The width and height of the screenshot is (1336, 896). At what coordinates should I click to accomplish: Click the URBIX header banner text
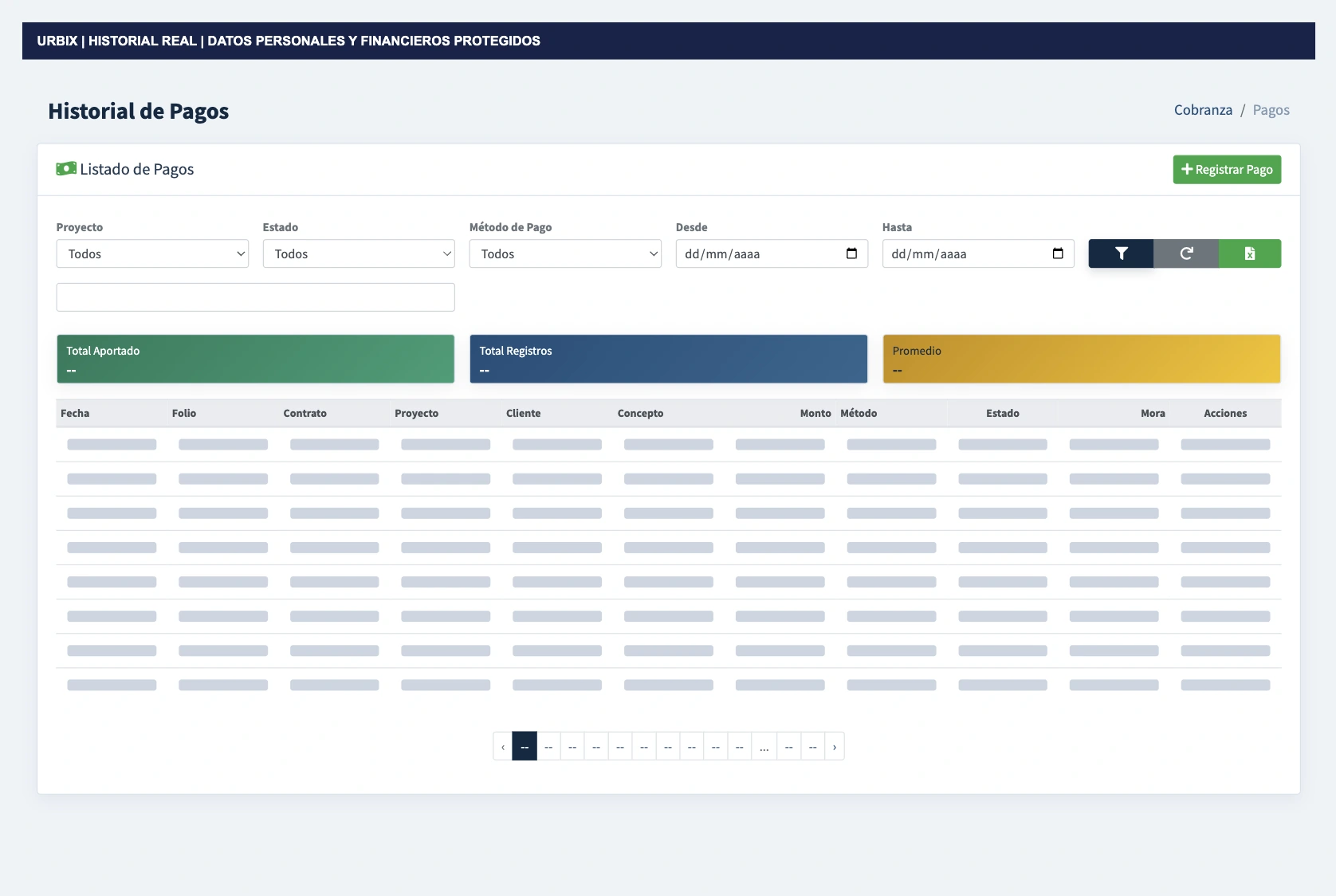[x=289, y=41]
